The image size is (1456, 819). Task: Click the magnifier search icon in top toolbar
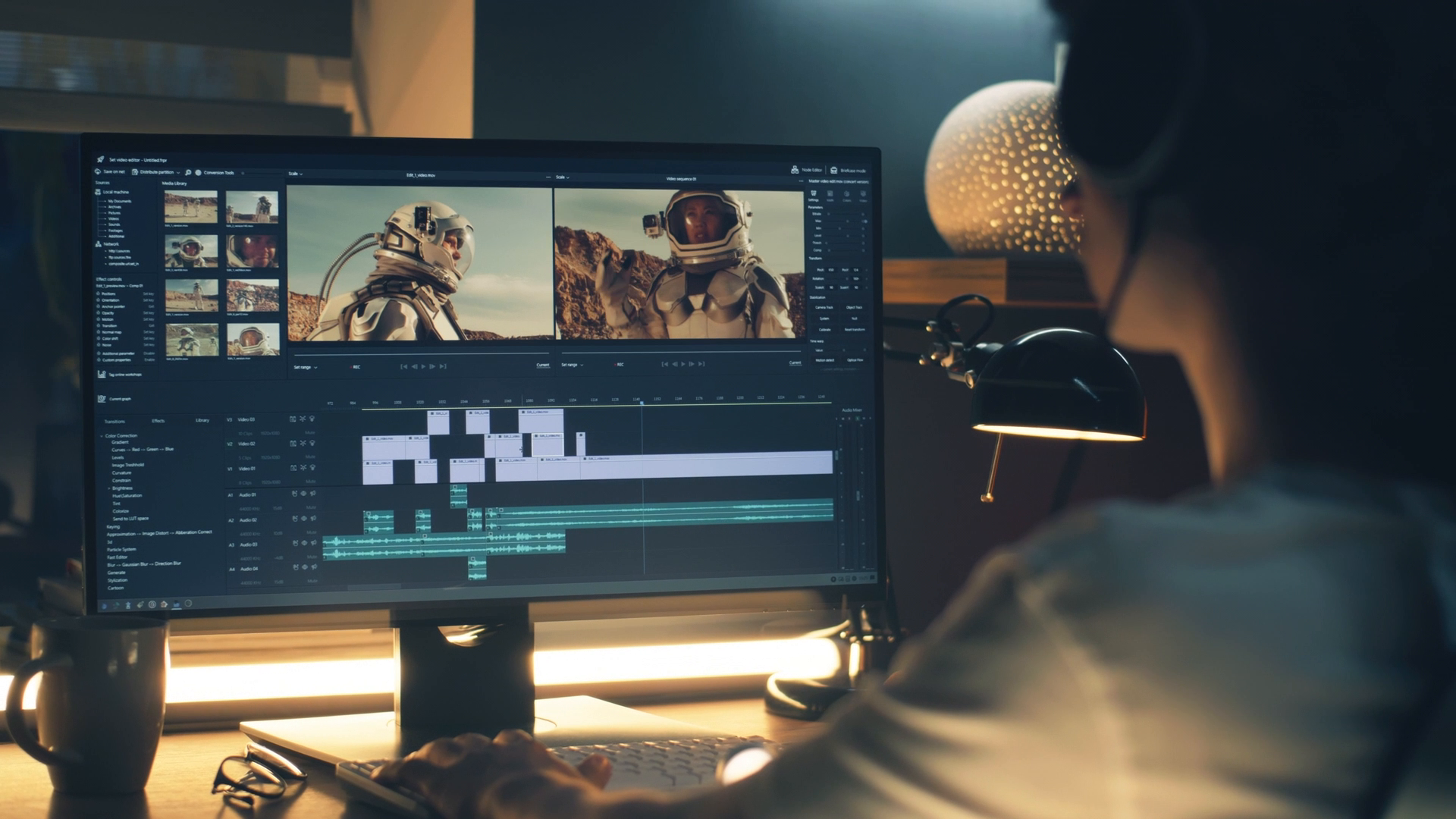point(188,173)
